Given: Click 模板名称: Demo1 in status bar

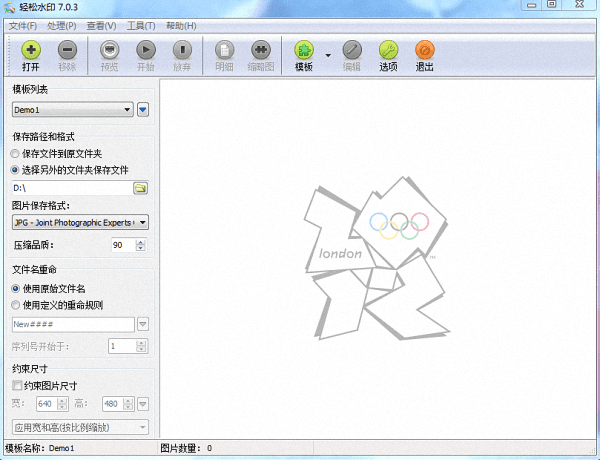Looking at the screenshot, I should pyautogui.click(x=40, y=448).
